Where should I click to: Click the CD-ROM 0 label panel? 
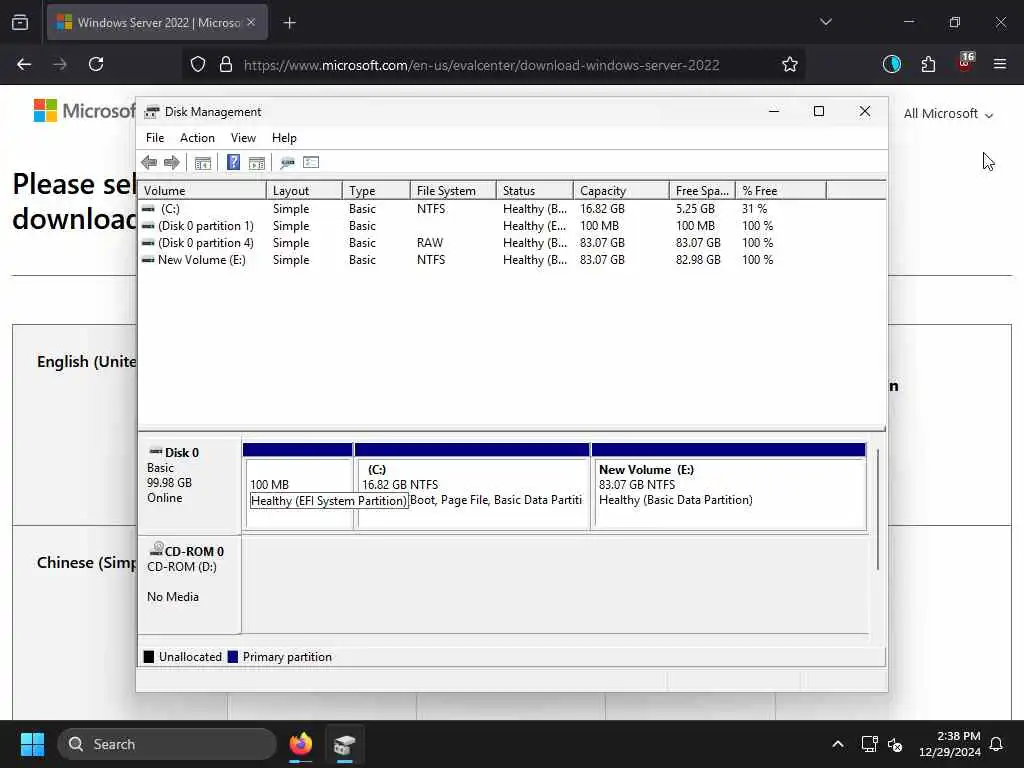pyautogui.click(x=189, y=584)
